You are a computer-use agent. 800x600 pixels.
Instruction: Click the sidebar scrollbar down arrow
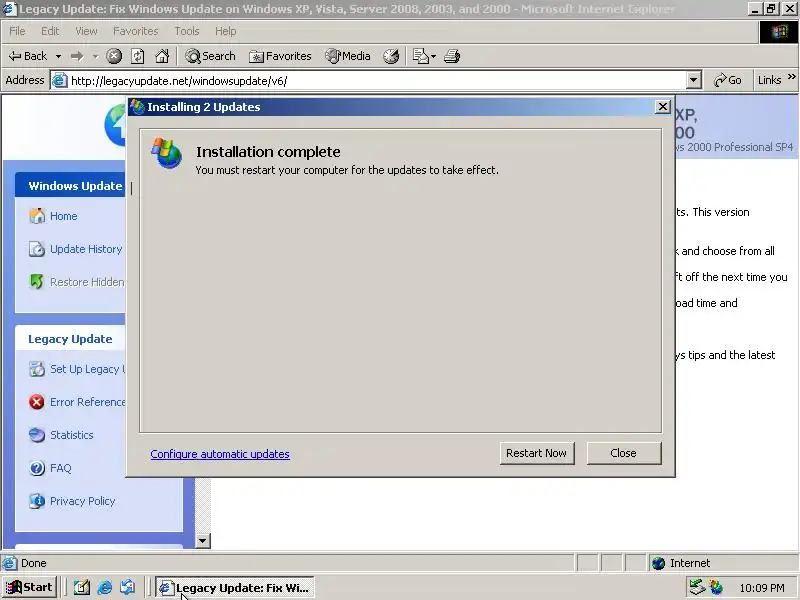coord(203,541)
